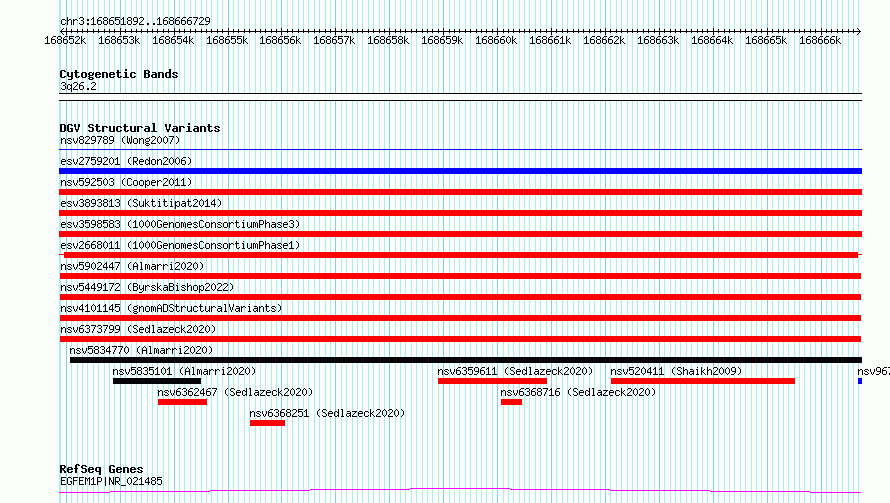This screenshot has width=890, height=503.
Task: Click the 168655k ruler tick label
Action: 227,40
